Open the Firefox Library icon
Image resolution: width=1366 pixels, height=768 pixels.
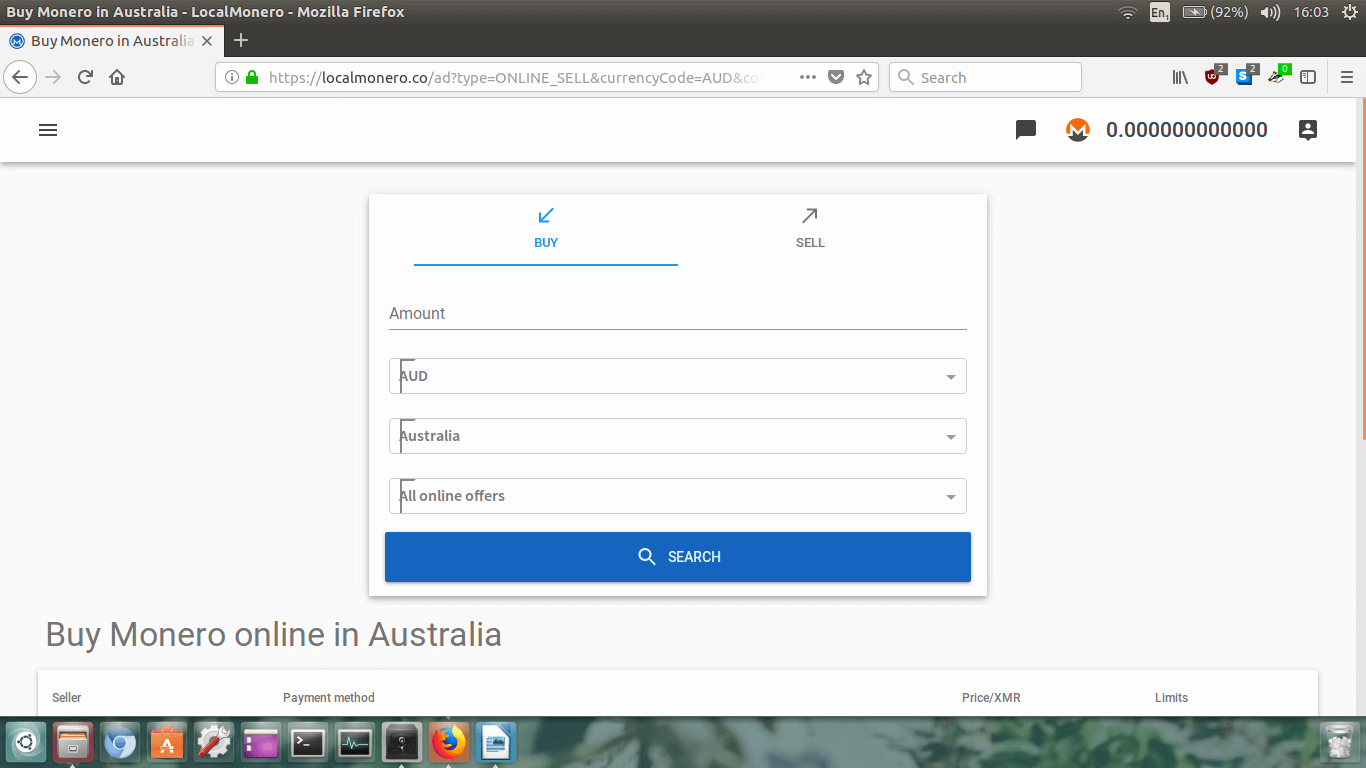[x=1180, y=77]
